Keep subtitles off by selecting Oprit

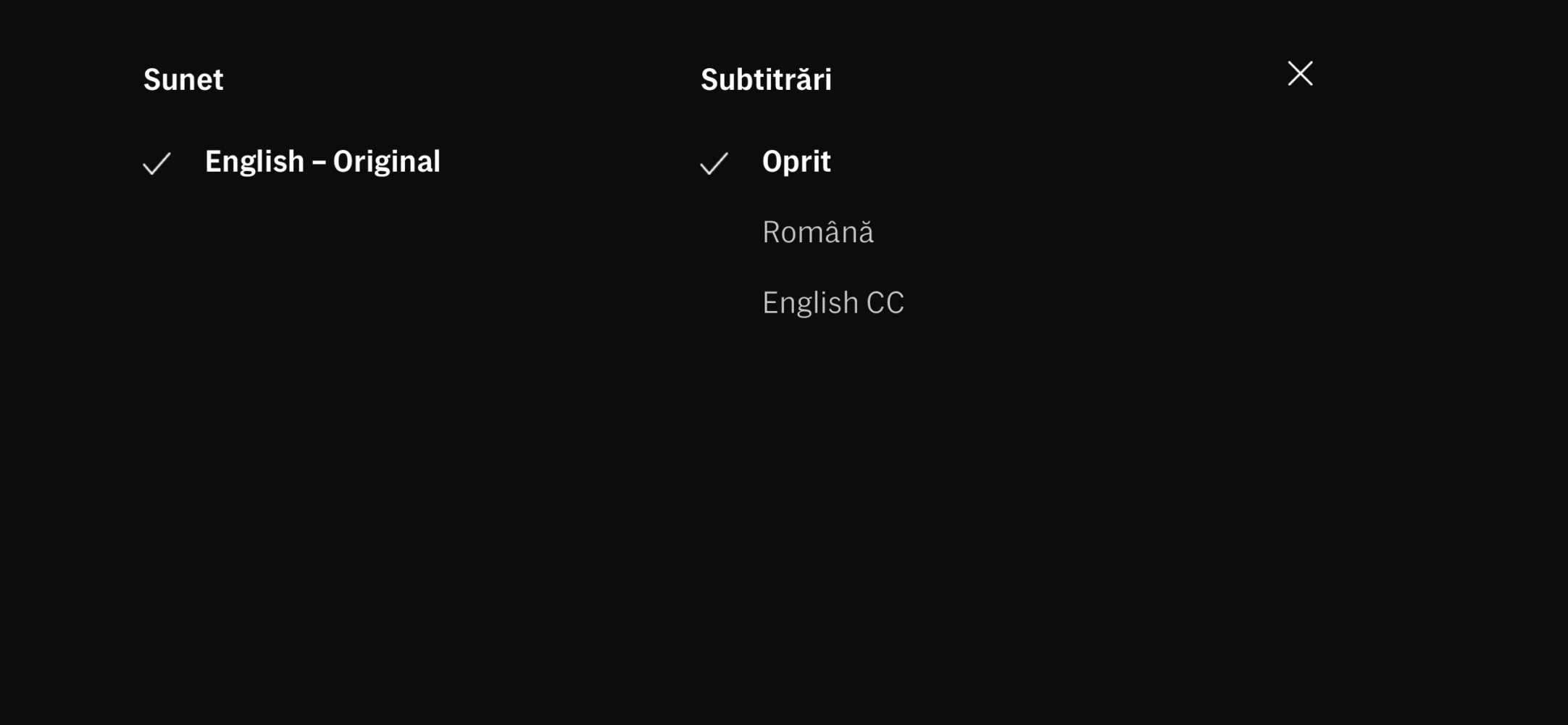(796, 161)
